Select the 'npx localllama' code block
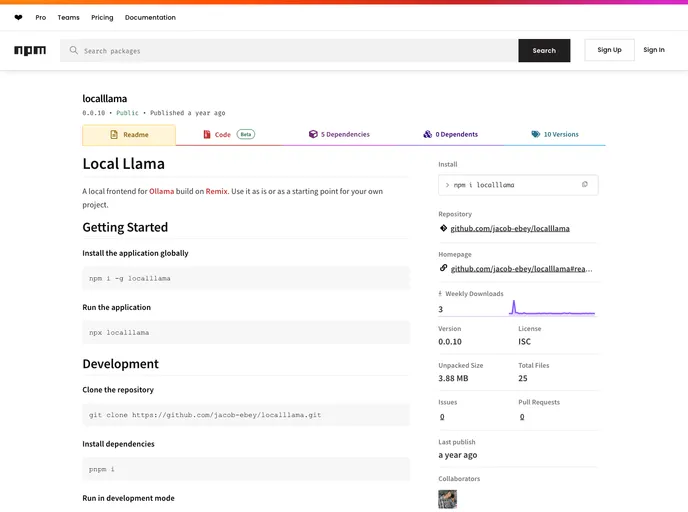Viewport: 688px width, 512px height. pyautogui.click(x=246, y=333)
